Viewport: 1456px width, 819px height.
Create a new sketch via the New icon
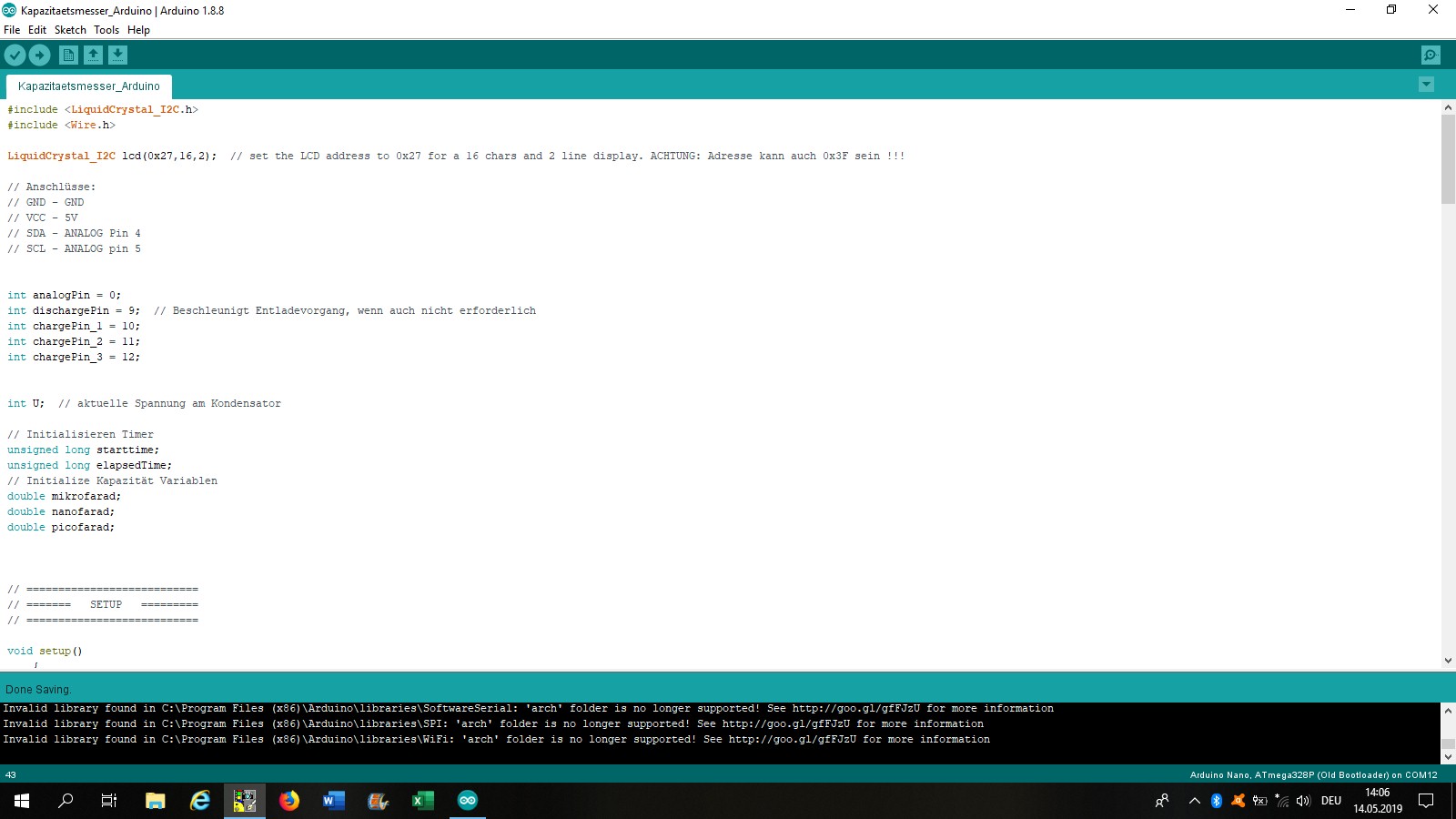click(68, 56)
